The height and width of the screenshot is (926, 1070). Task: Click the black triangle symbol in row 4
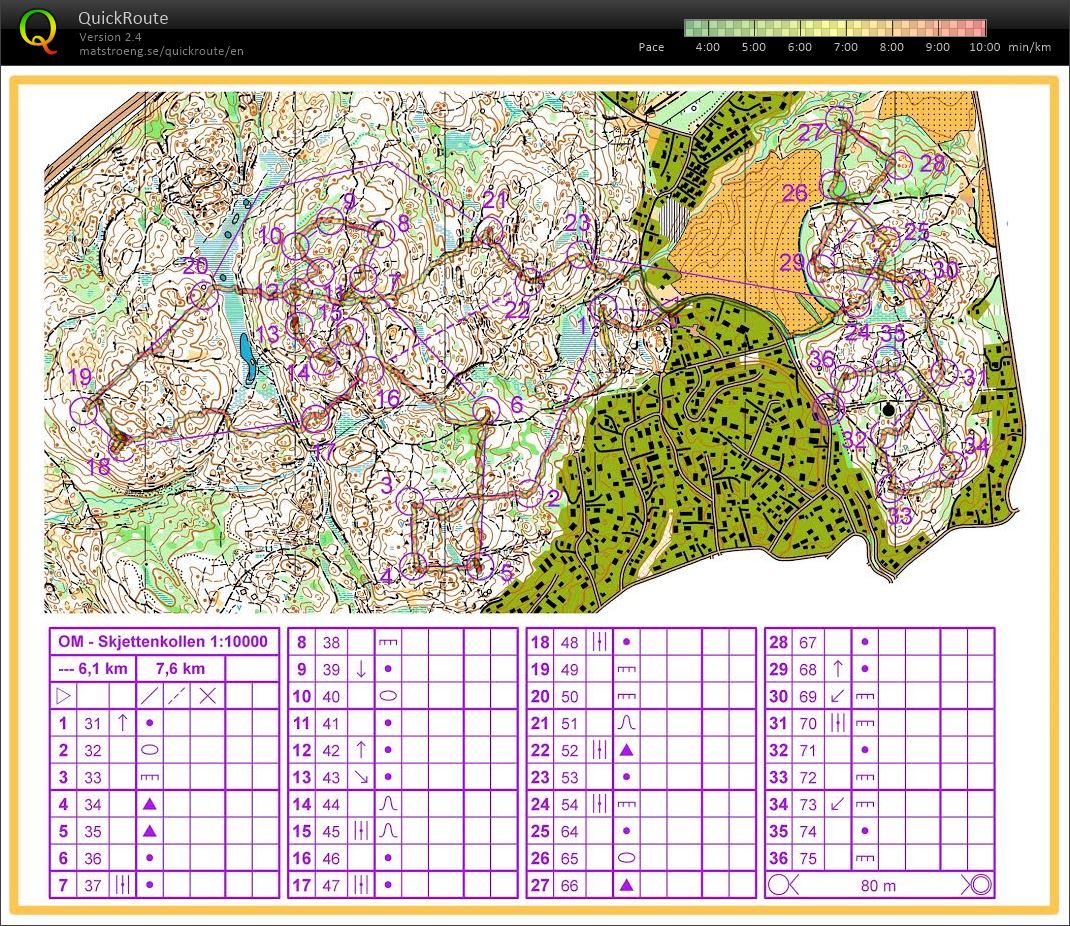pyautogui.click(x=149, y=804)
